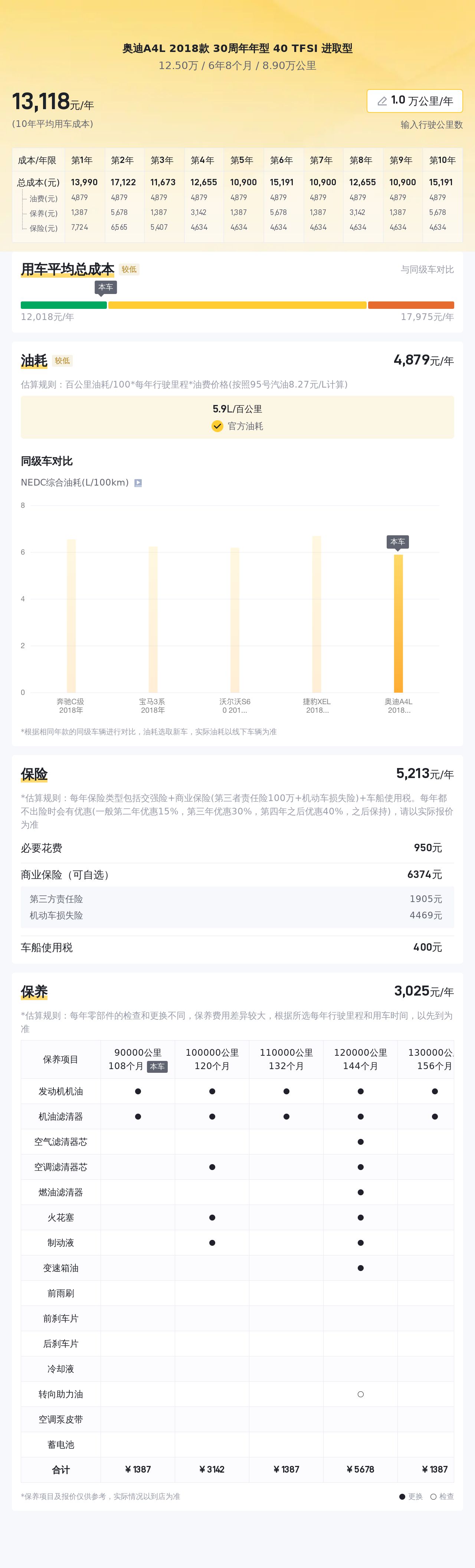Click the 120000公里 144个月 column header
This screenshot has height=1568, width=475.
tap(361, 1059)
